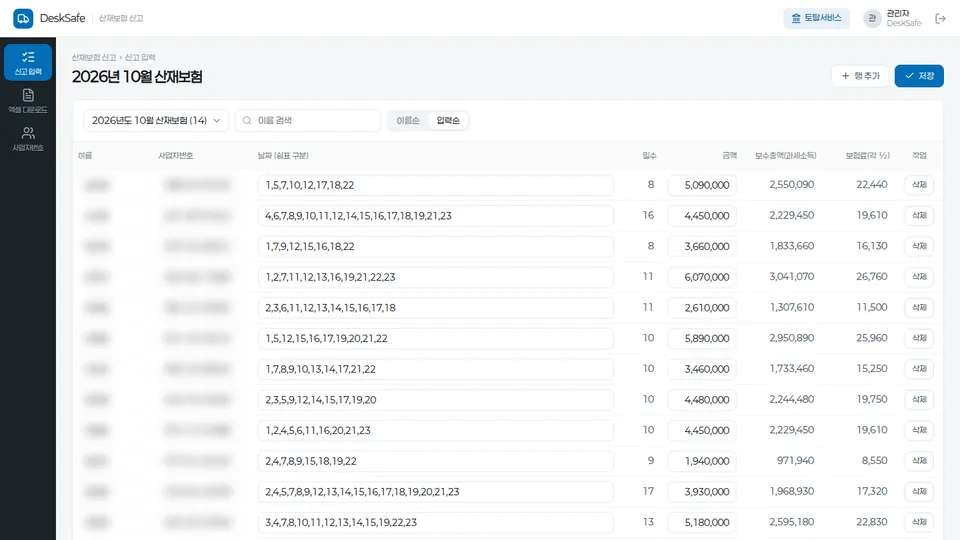Click the 관리자 avatar circle
The image size is (960, 540).
(x=872, y=18)
